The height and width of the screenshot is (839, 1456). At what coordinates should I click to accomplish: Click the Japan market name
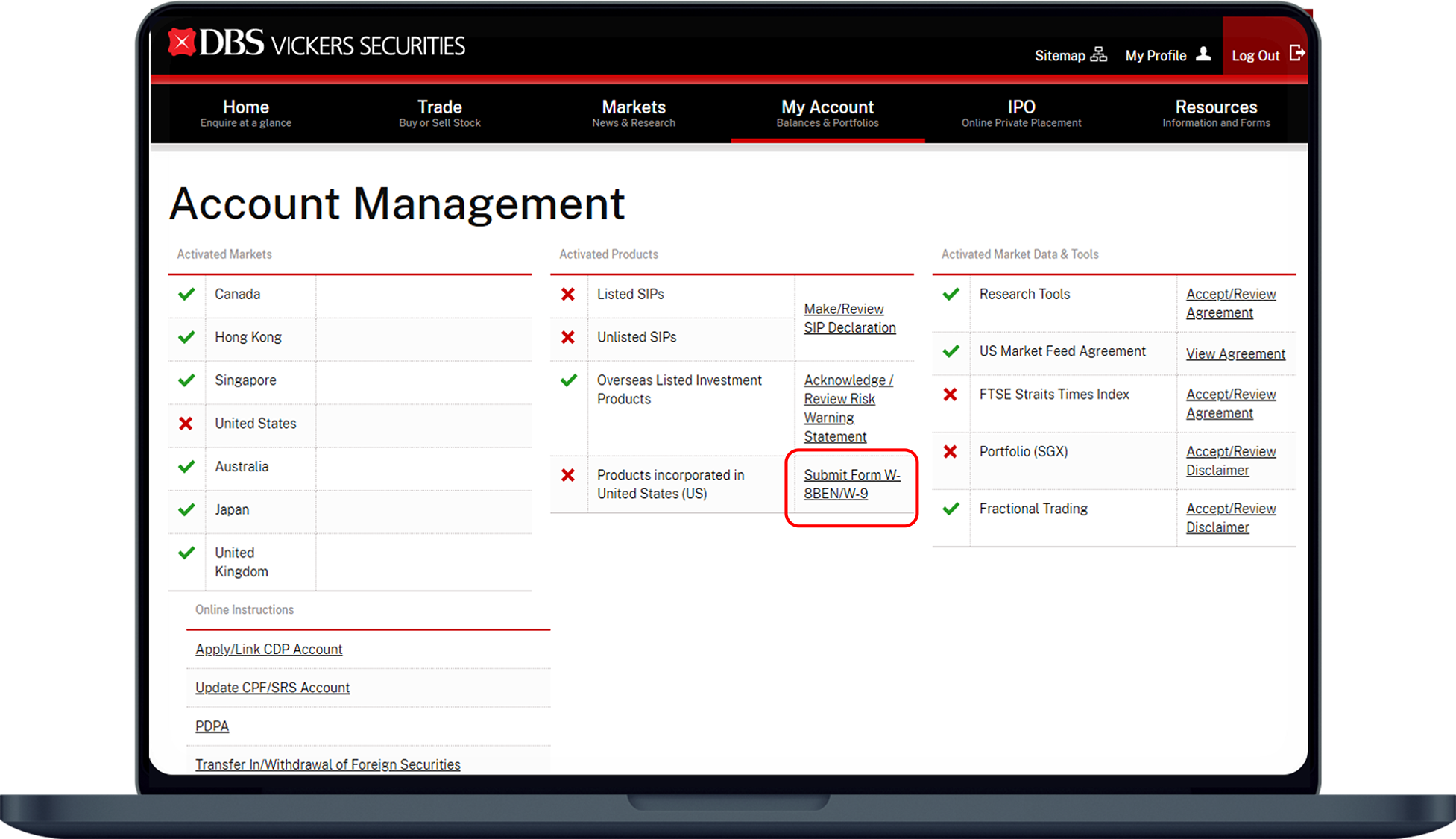point(232,510)
